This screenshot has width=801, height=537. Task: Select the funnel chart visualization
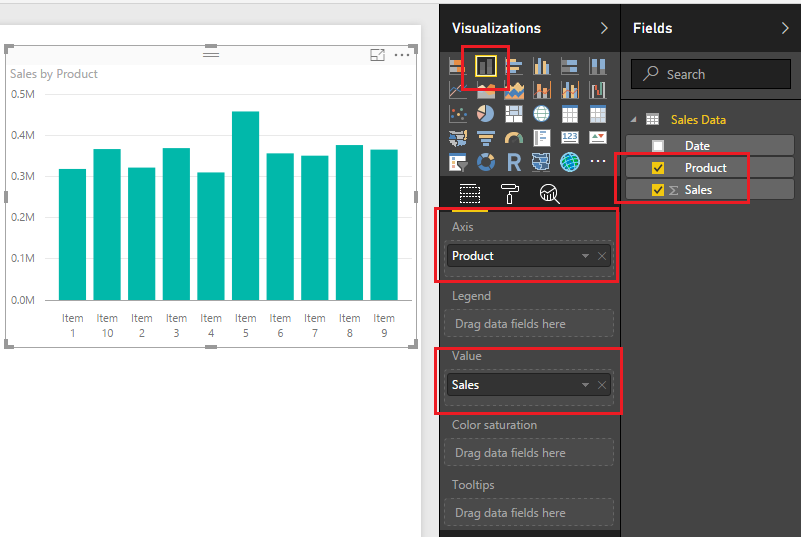[x=485, y=138]
